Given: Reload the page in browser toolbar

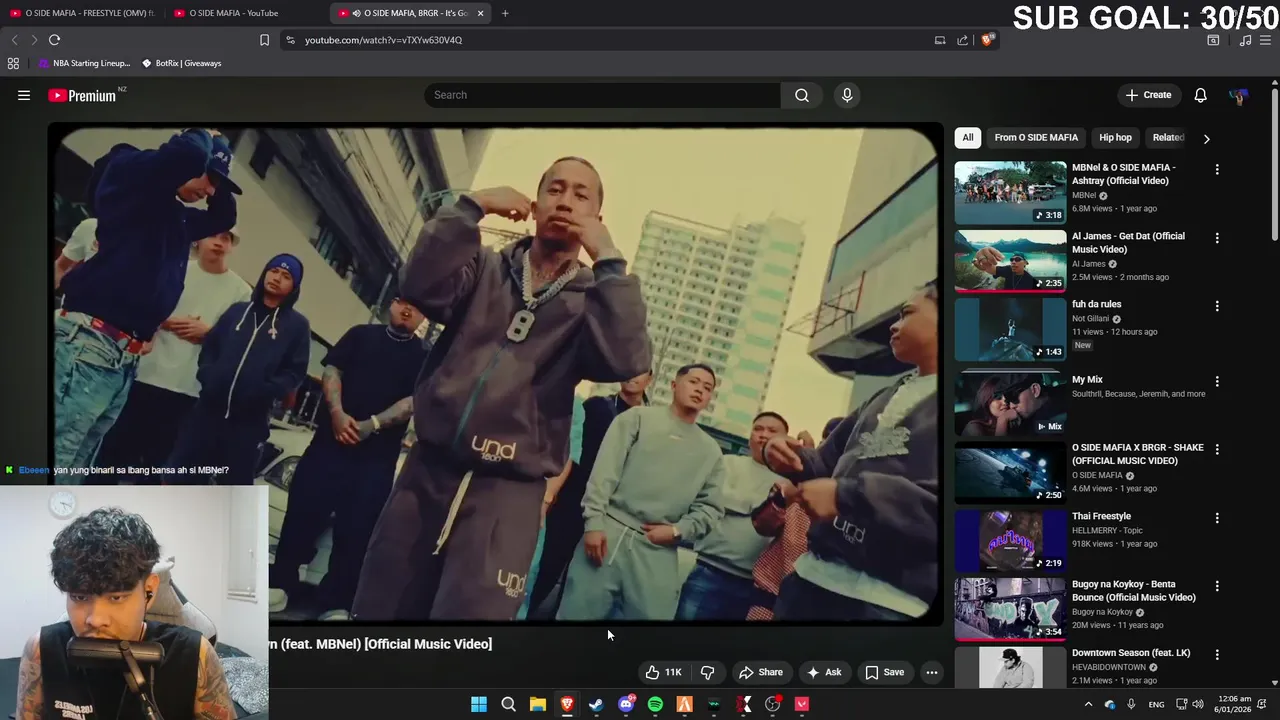Looking at the screenshot, I should [54, 40].
